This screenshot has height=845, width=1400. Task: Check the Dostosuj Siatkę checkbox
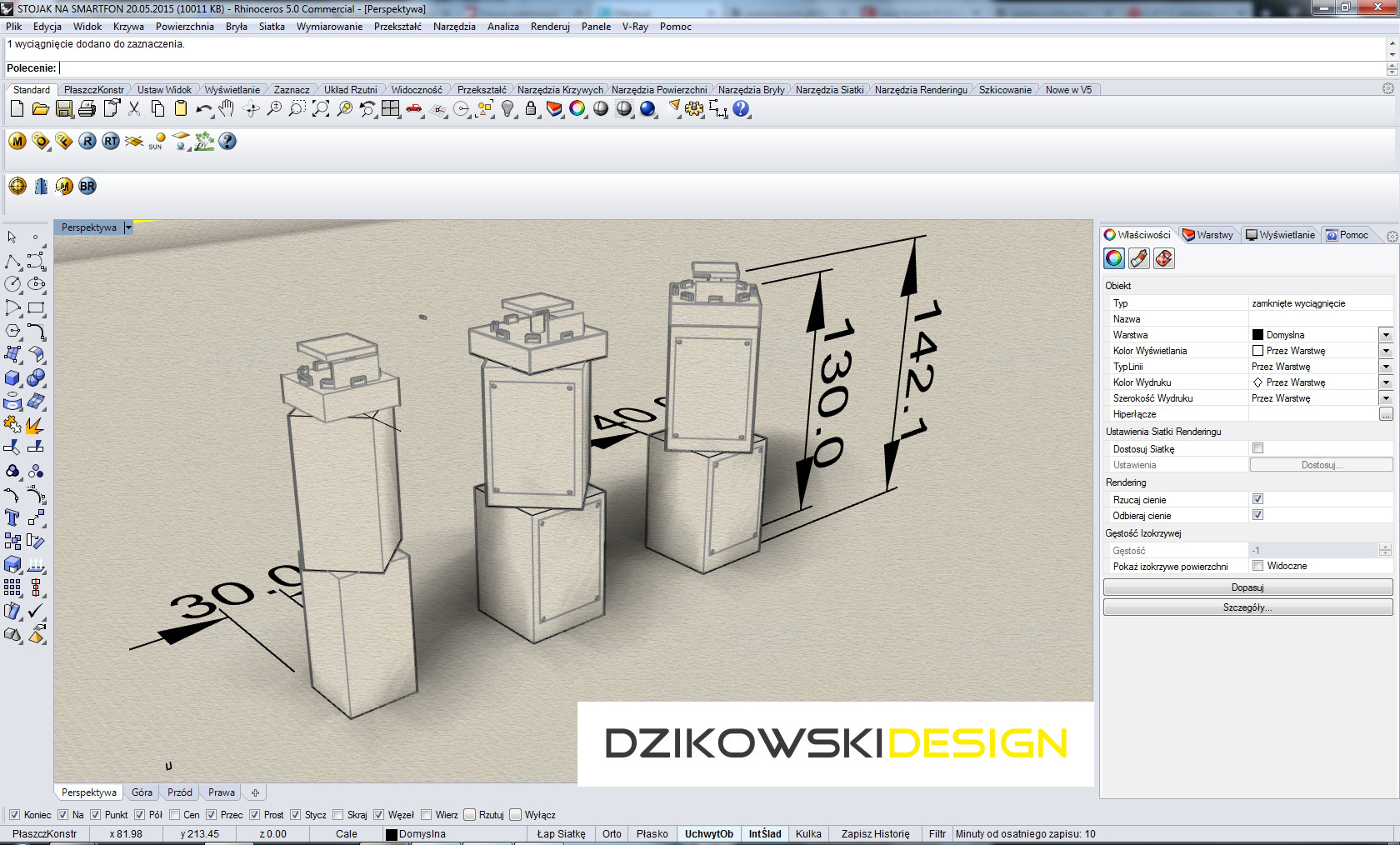1257,448
